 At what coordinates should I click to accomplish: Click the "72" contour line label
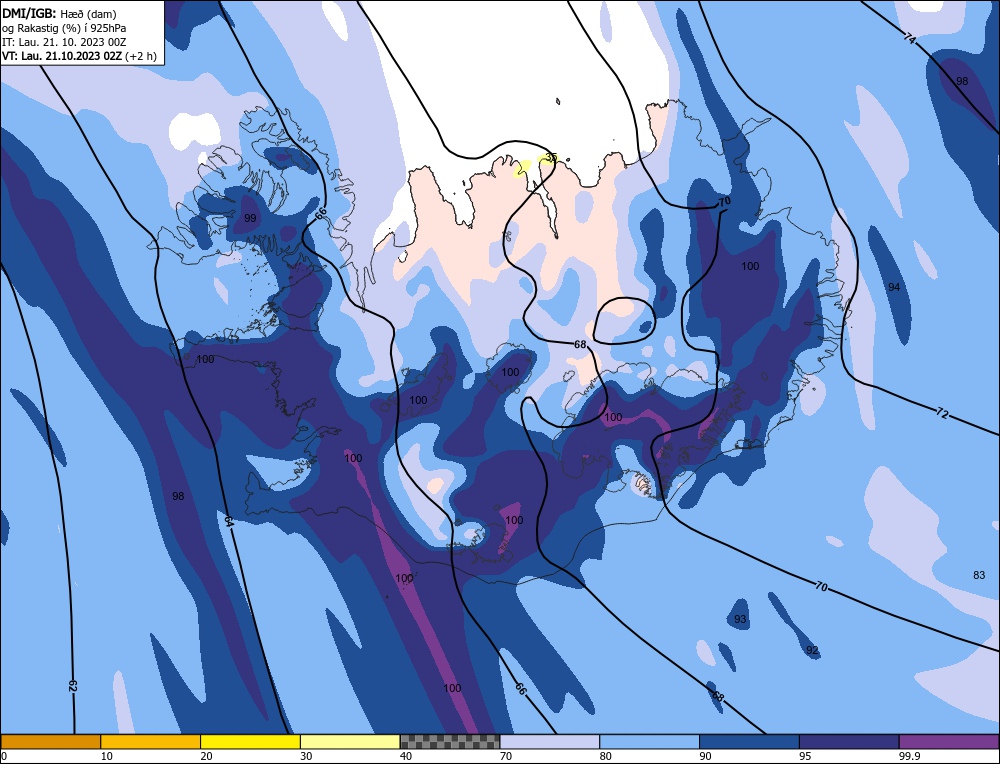click(942, 413)
